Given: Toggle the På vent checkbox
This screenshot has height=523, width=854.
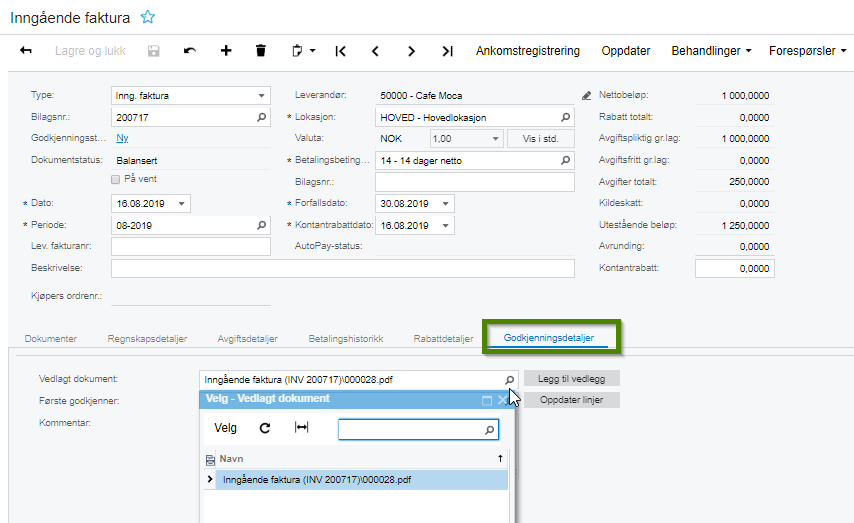Looking at the screenshot, I should coord(117,180).
